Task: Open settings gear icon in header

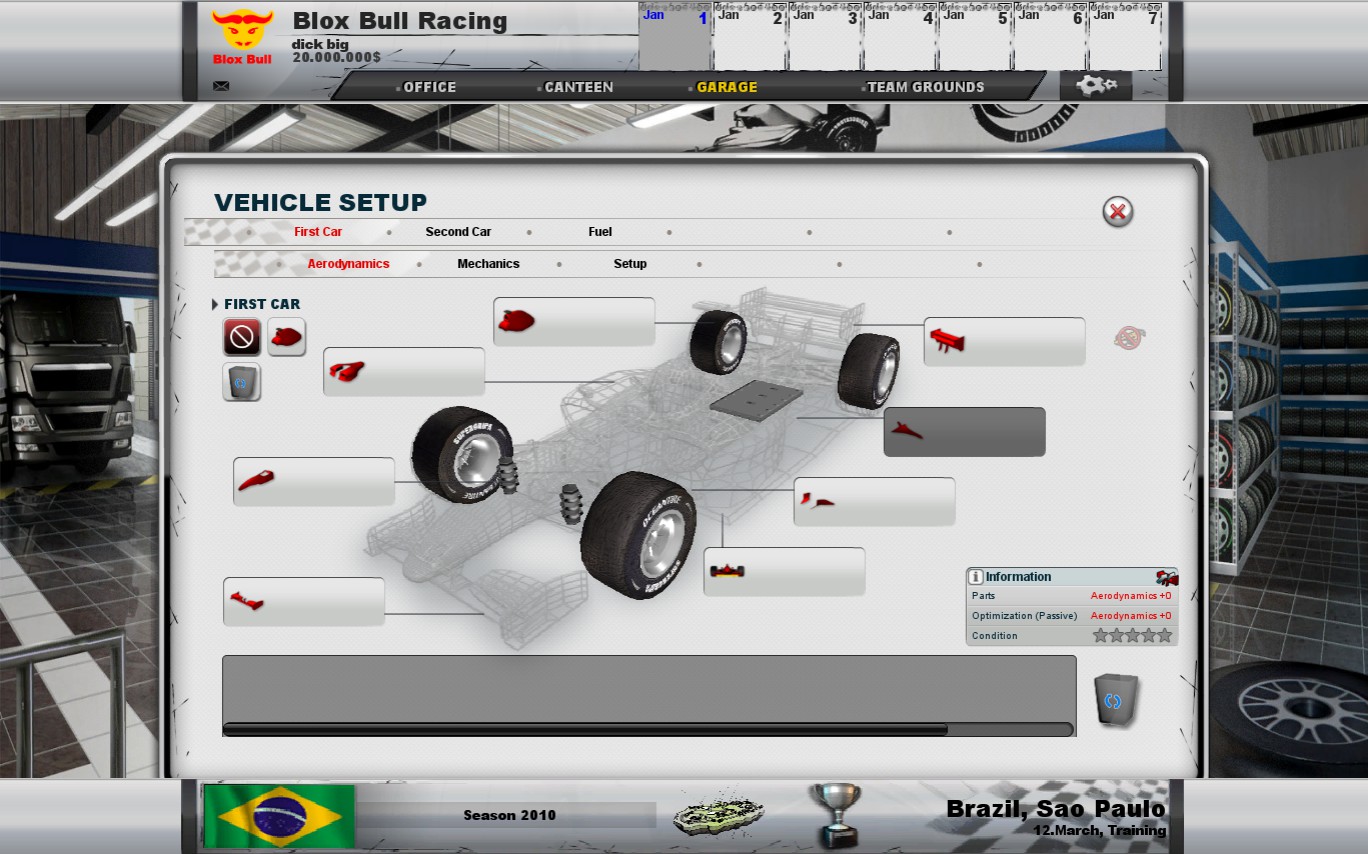Action: (1096, 85)
